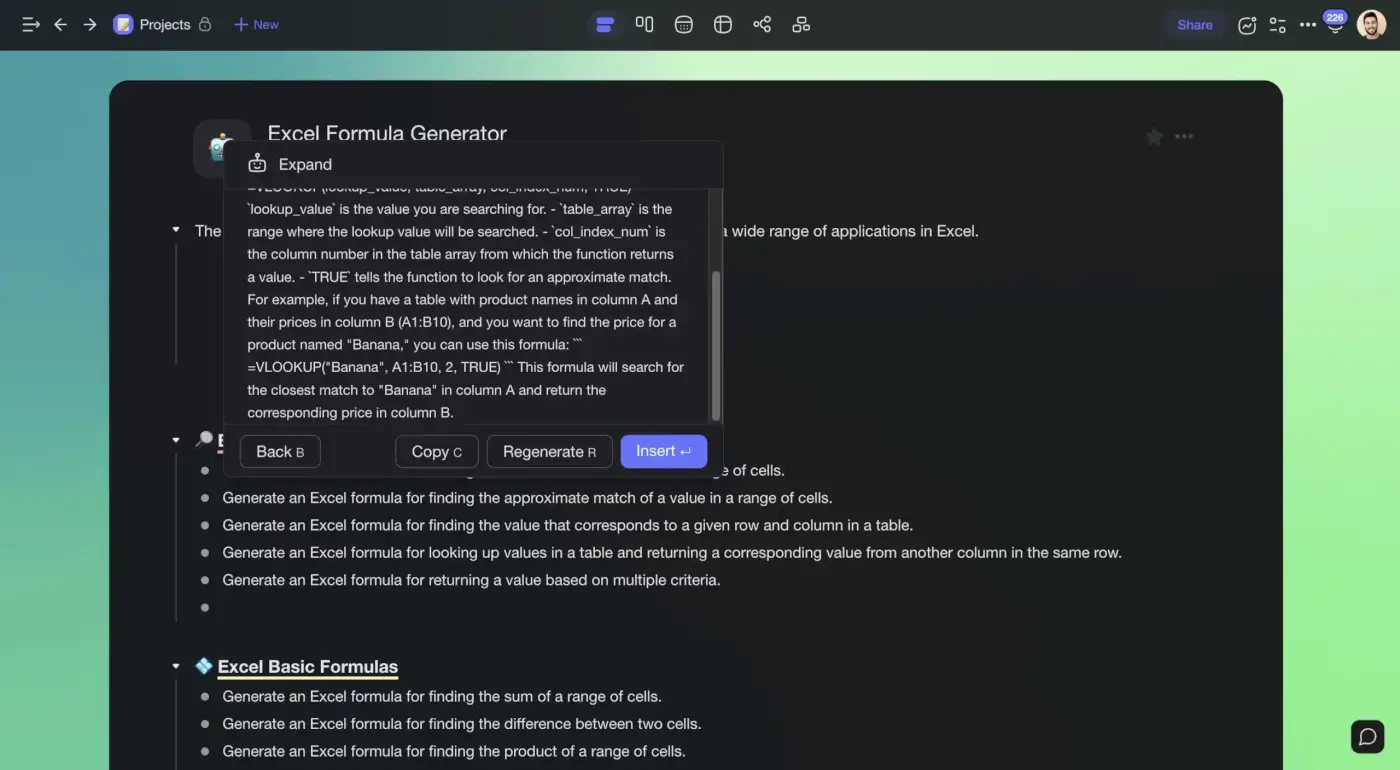Open the calendar view icon
This screenshot has width=1400, height=770.
click(683, 24)
